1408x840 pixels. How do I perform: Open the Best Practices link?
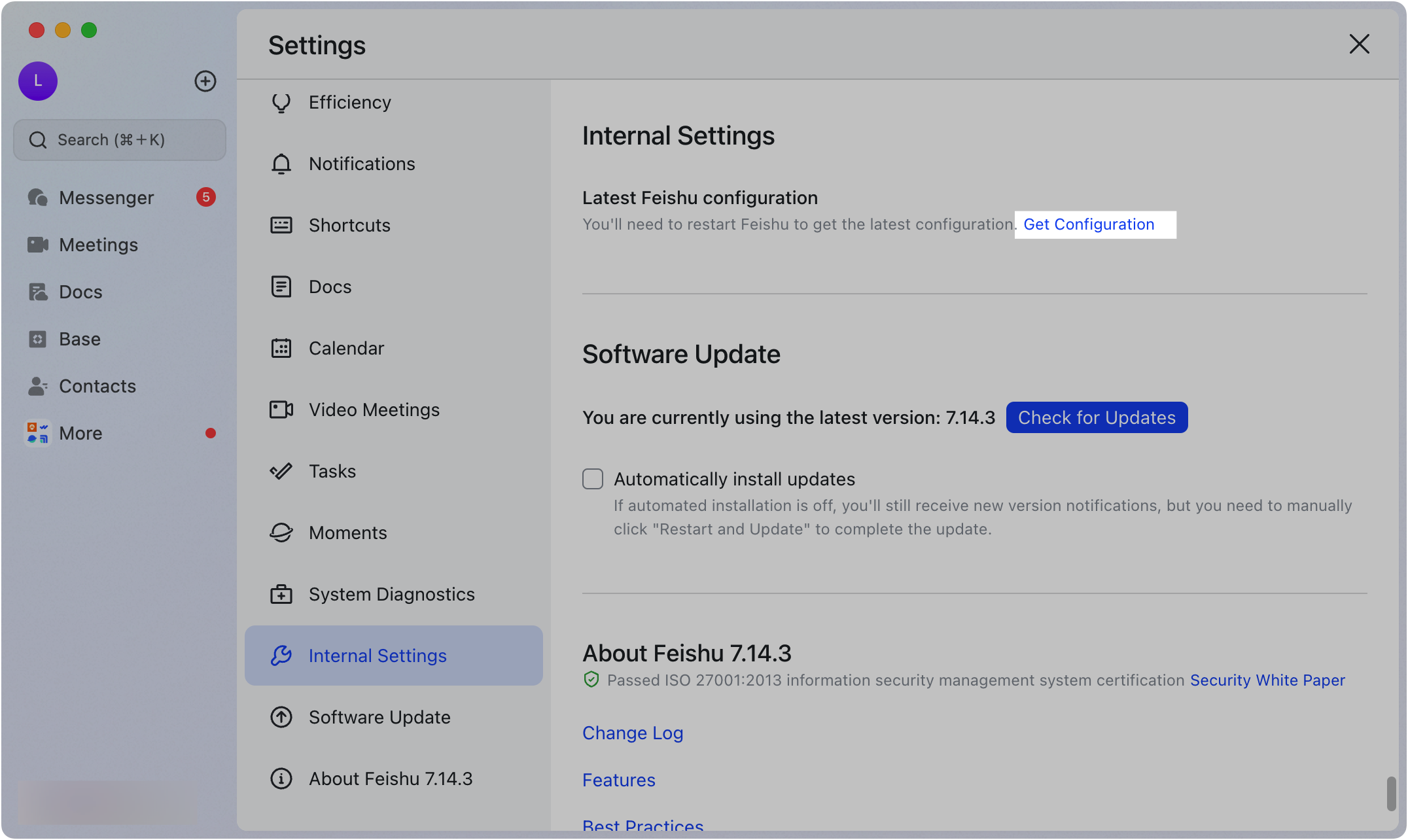(x=643, y=825)
